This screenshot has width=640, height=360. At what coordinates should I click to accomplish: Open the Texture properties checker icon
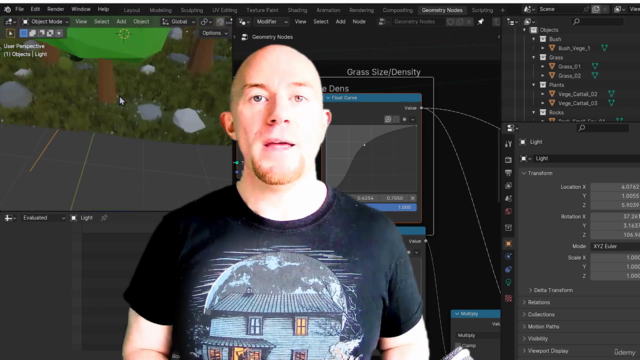[508, 298]
